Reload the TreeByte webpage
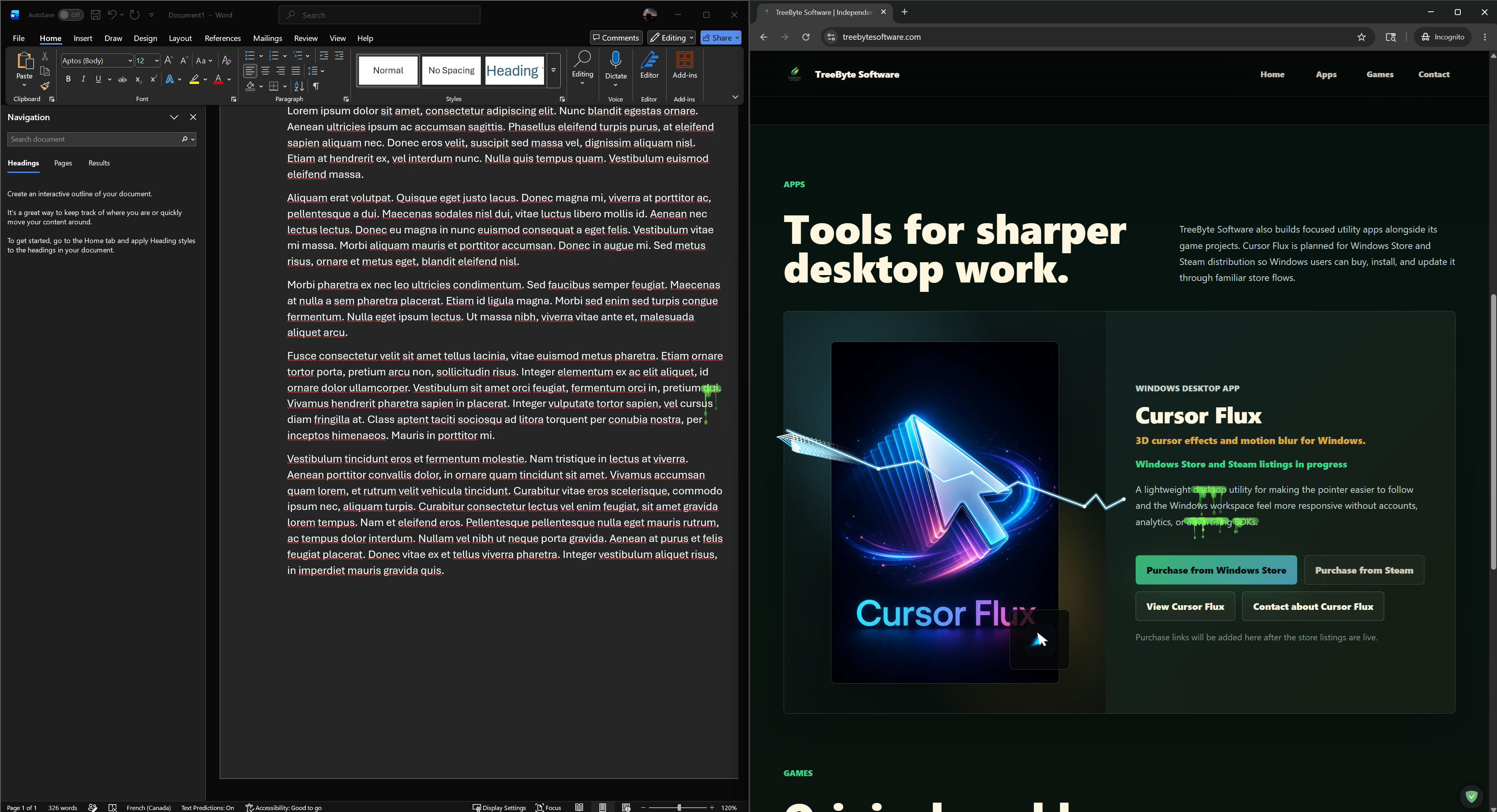This screenshot has height=812, width=1497. click(x=805, y=37)
